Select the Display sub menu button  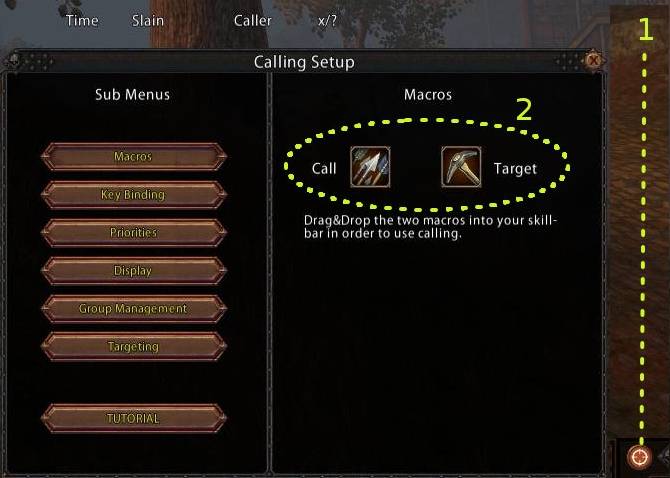click(x=133, y=270)
